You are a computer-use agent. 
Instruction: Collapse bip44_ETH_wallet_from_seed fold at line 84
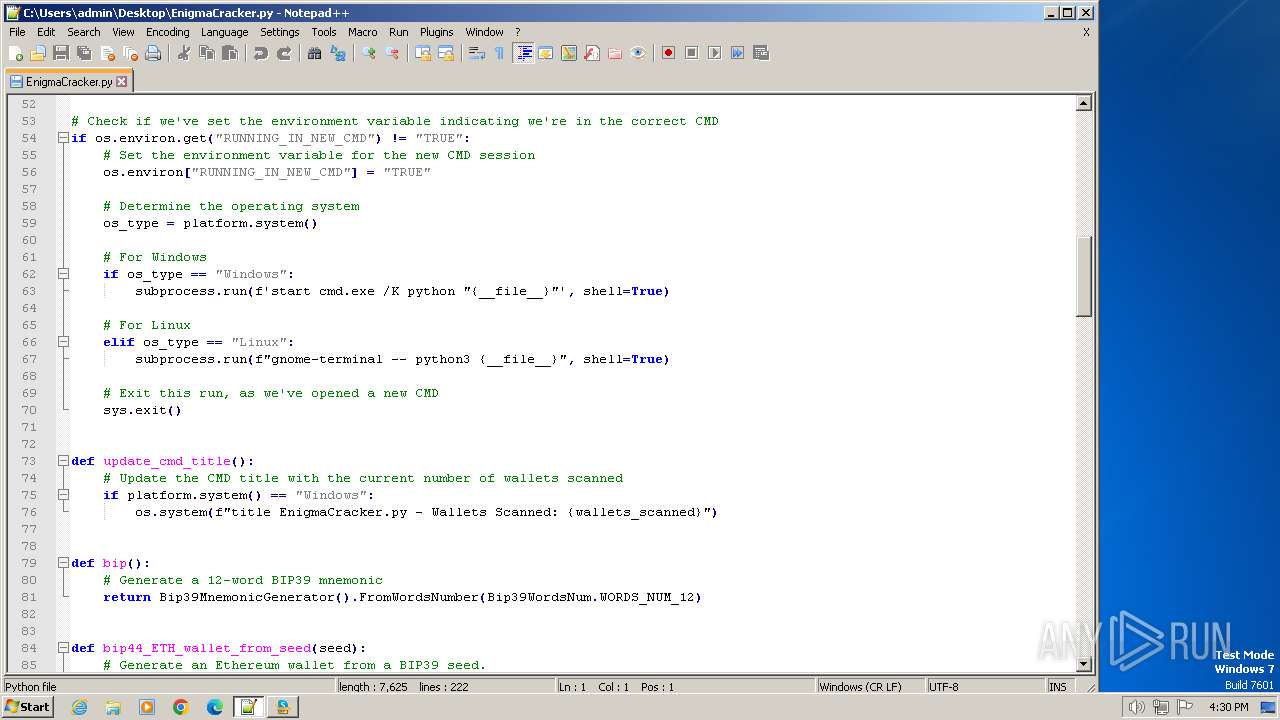(x=63, y=648)
